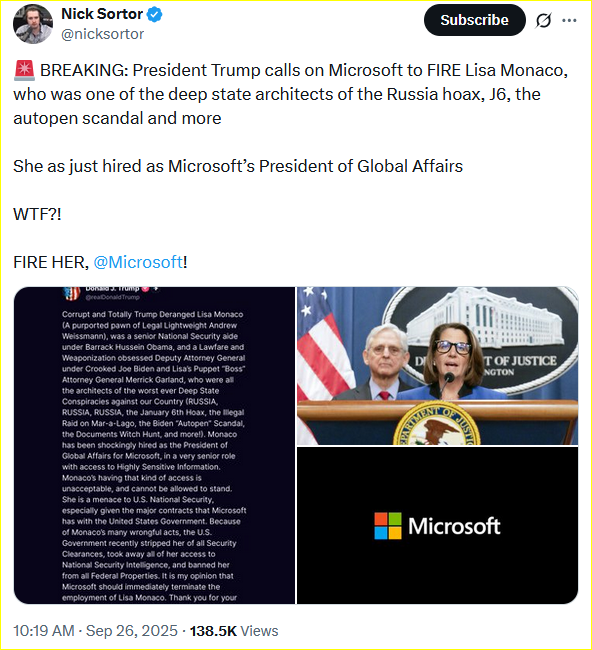Click the red siren emoji before BREAKING
Image resolution: width=592 pixels, height=650 pixels.
click(x=24, y=70)
